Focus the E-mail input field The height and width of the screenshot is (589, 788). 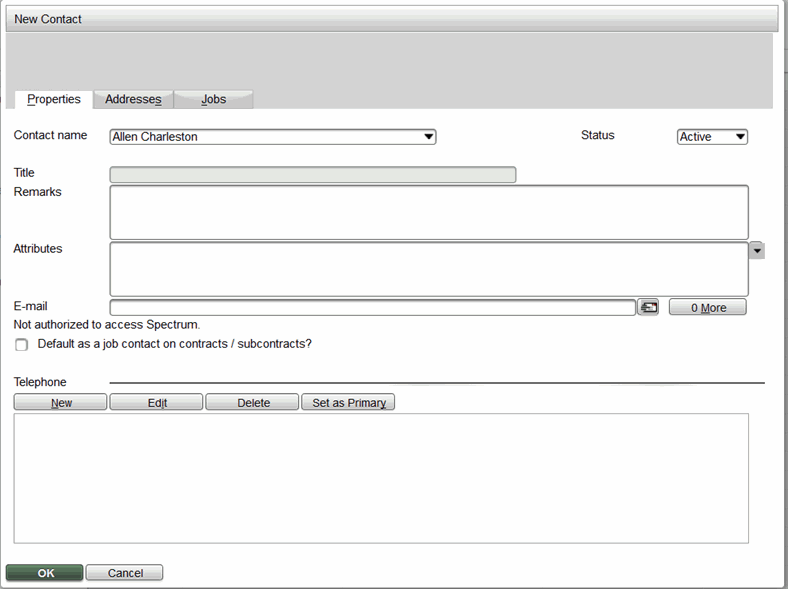coord(372,308)
